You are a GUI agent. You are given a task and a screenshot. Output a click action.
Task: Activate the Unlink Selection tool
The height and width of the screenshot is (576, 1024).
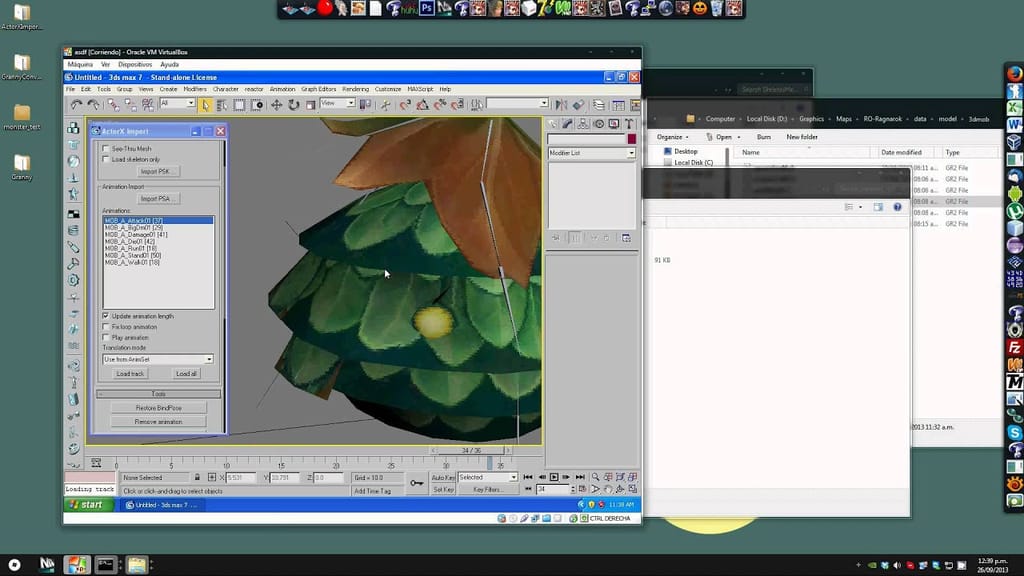tap(131, 104)
